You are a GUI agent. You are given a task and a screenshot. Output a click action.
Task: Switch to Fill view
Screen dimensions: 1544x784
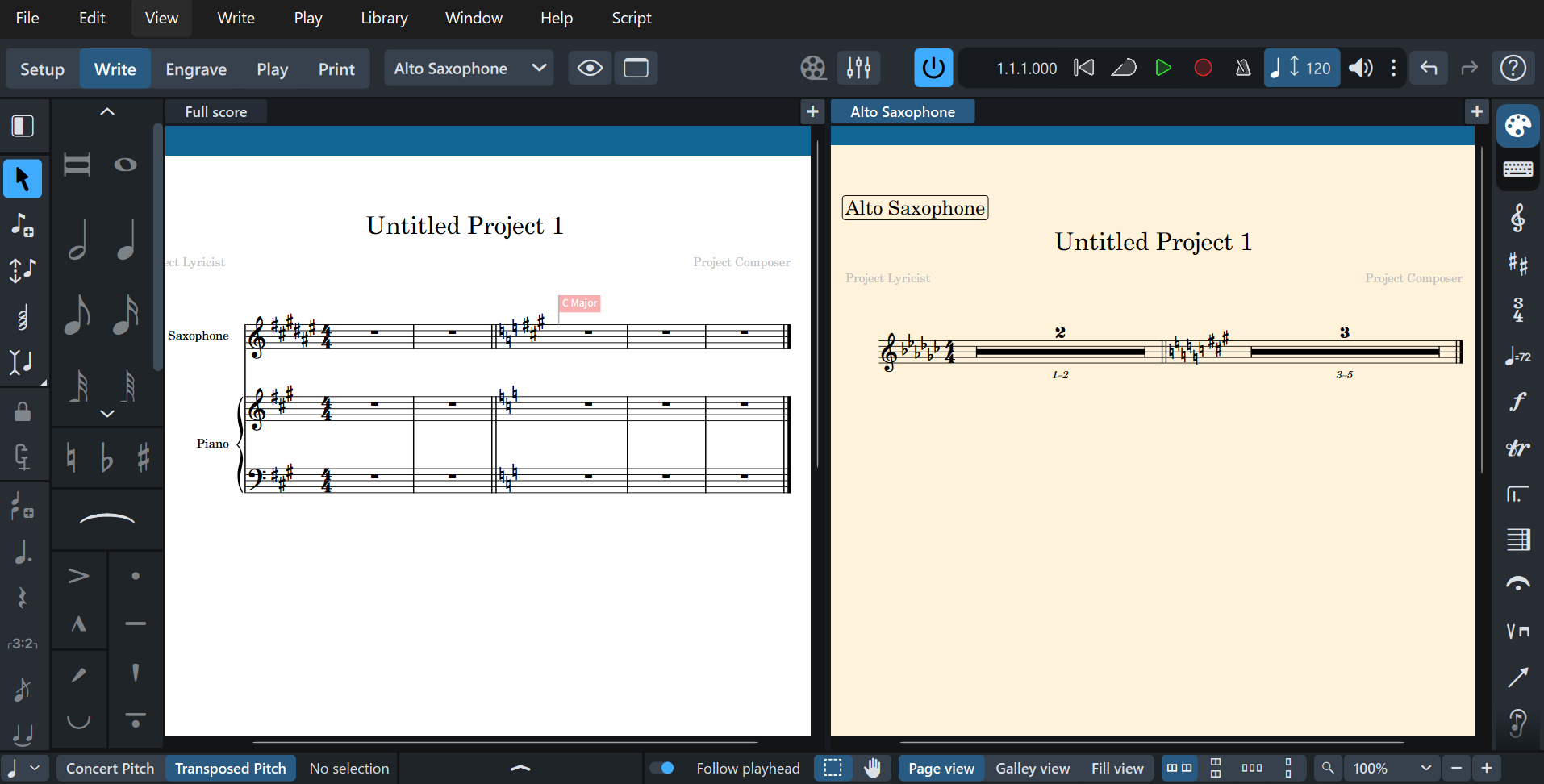(1117, 769)
